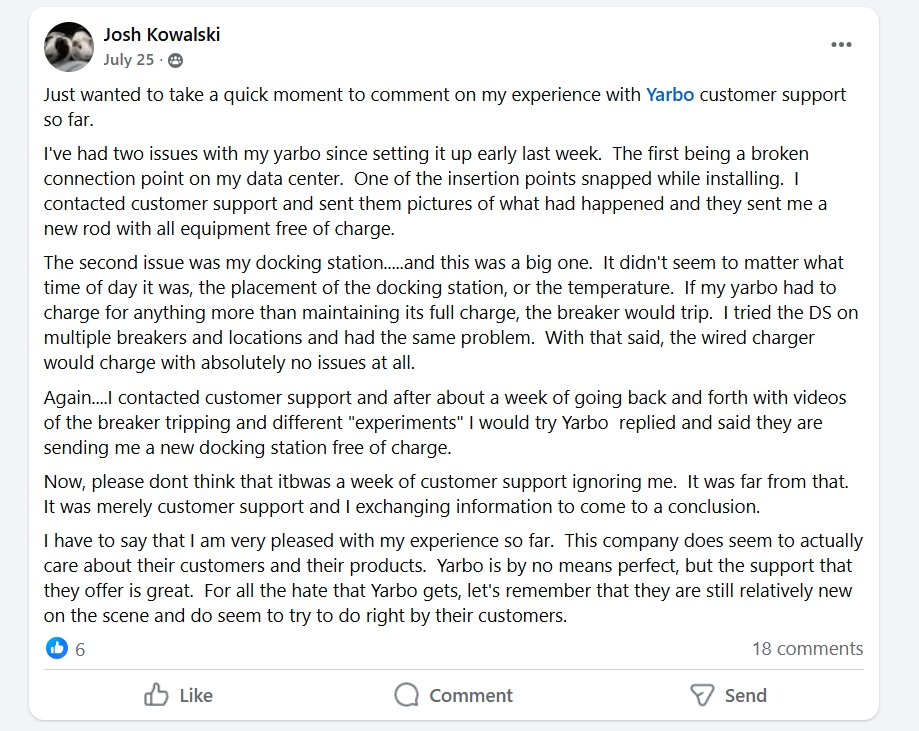This screenshot has height=731, width=919.
Task: Click the thumbs-up outline icon
Action: tap(157, 695)
